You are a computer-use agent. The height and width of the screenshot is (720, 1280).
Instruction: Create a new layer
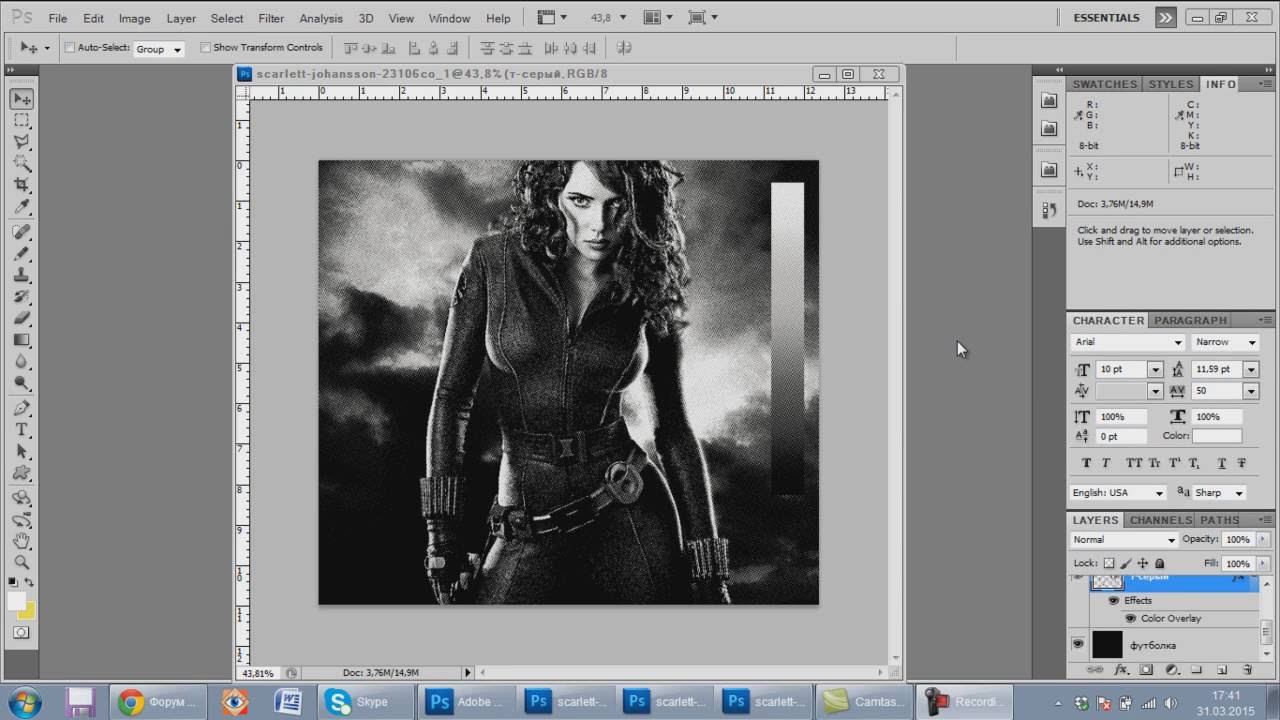1222,670
